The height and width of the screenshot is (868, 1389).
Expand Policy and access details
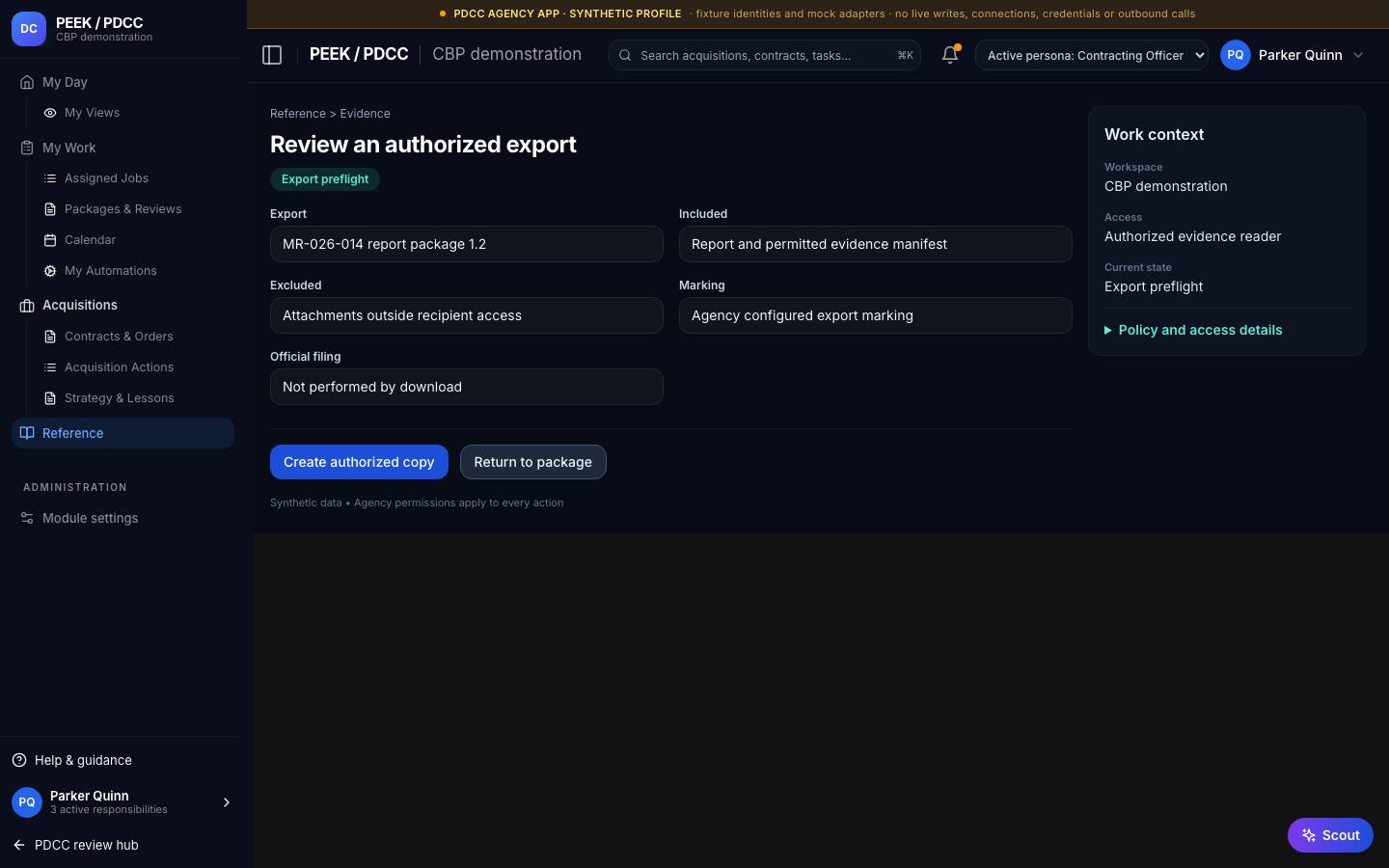point(1193,330)
